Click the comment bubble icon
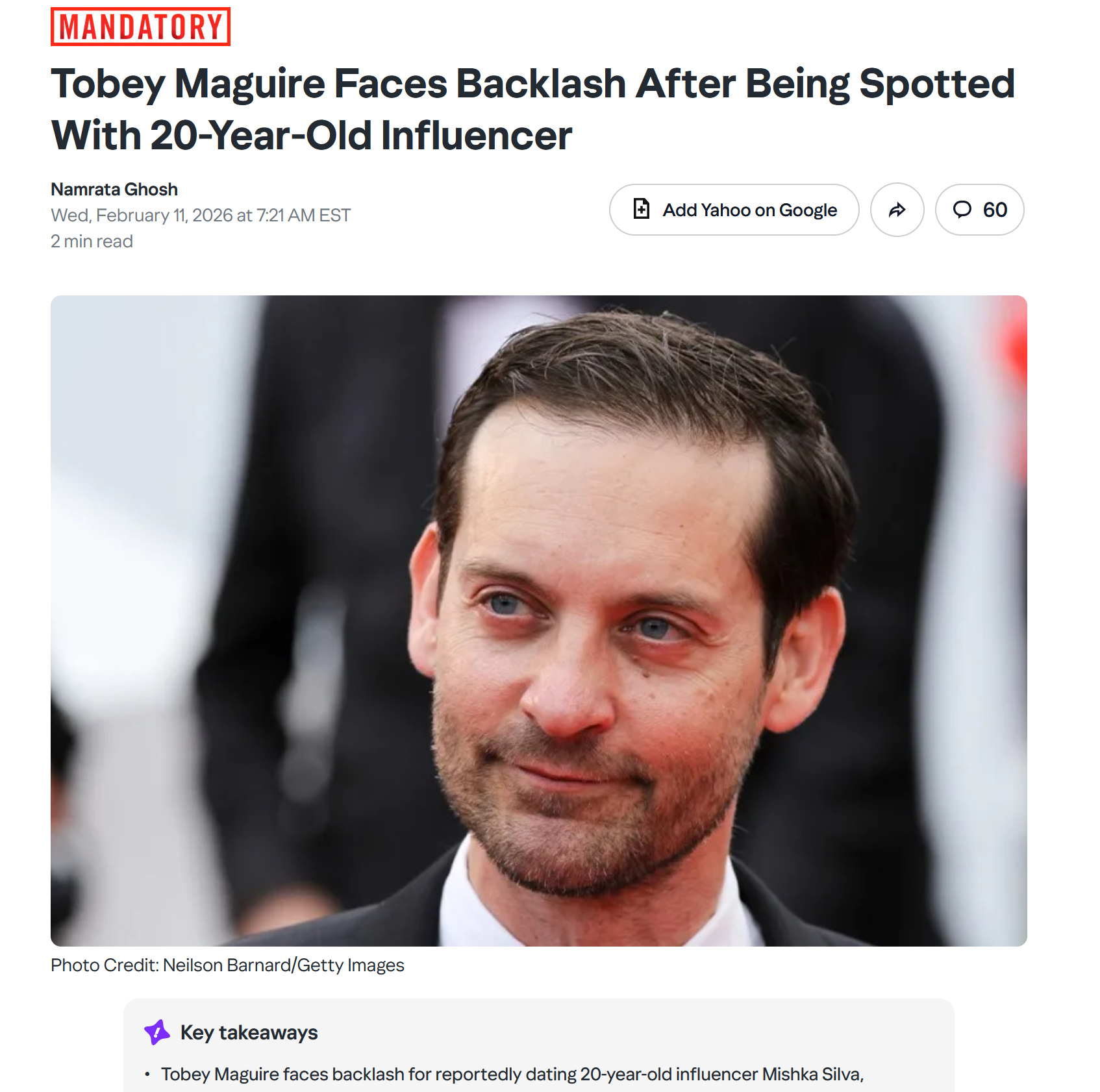This screenshot has height=1092, width=1100. point(962,209)
